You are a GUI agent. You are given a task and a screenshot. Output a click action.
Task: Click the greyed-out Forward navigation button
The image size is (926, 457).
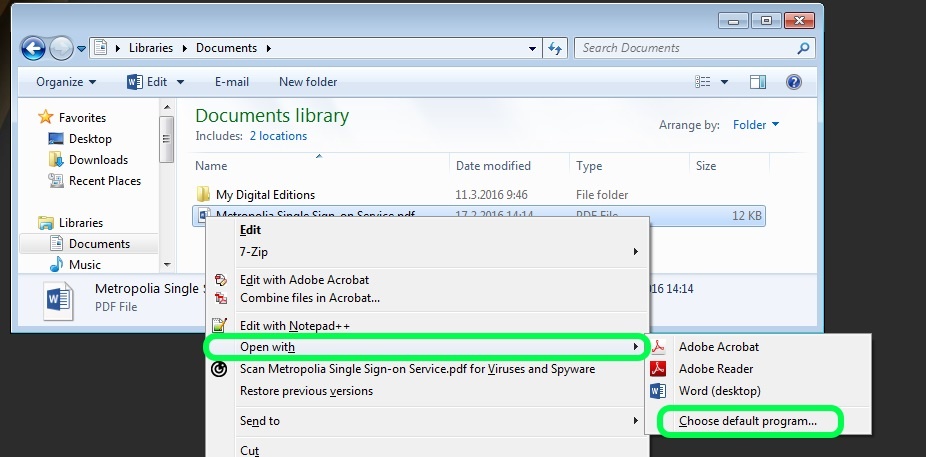61,48
